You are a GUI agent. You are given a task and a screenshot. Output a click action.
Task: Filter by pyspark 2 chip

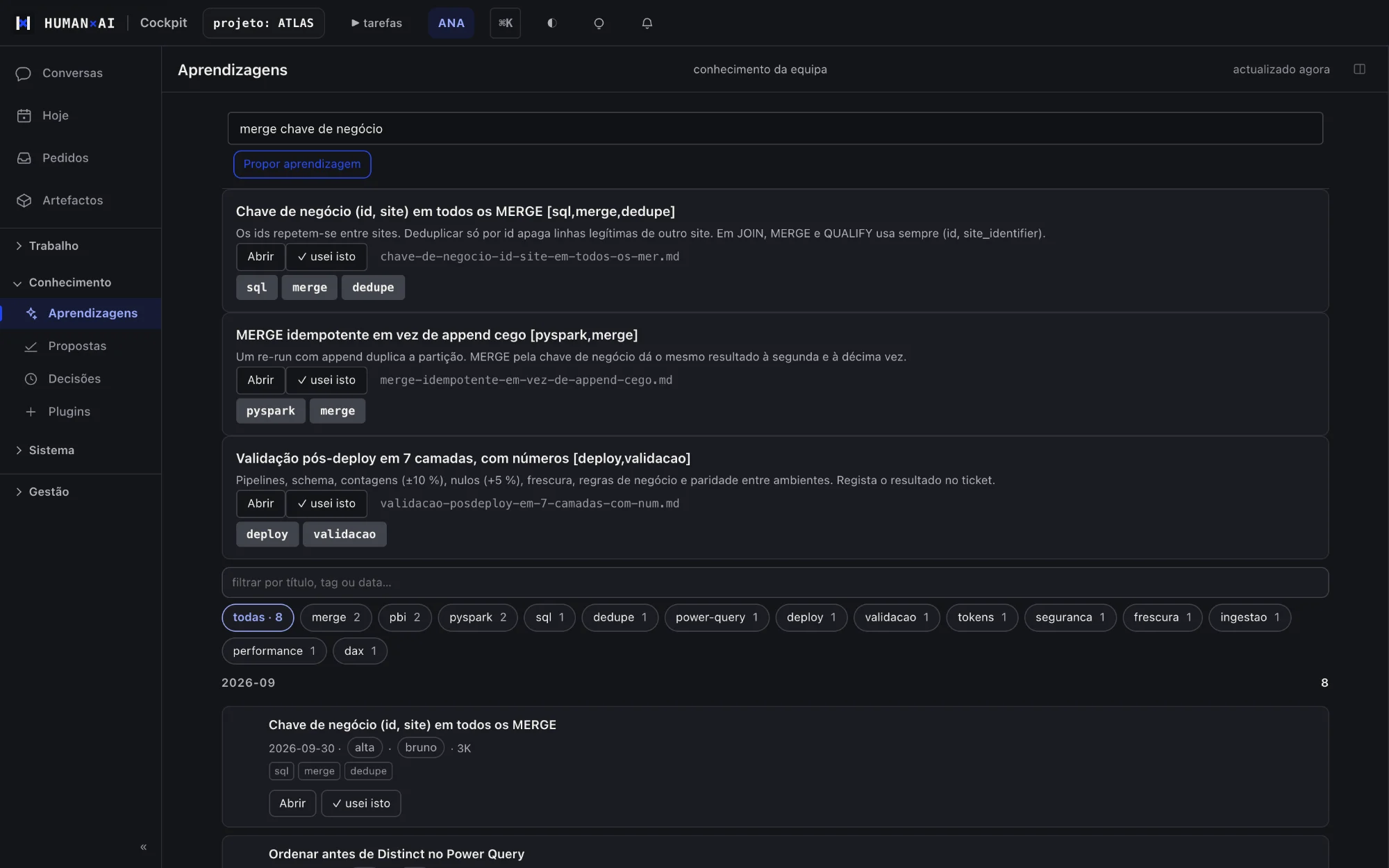pyautogui.click(x=478, y=617)
